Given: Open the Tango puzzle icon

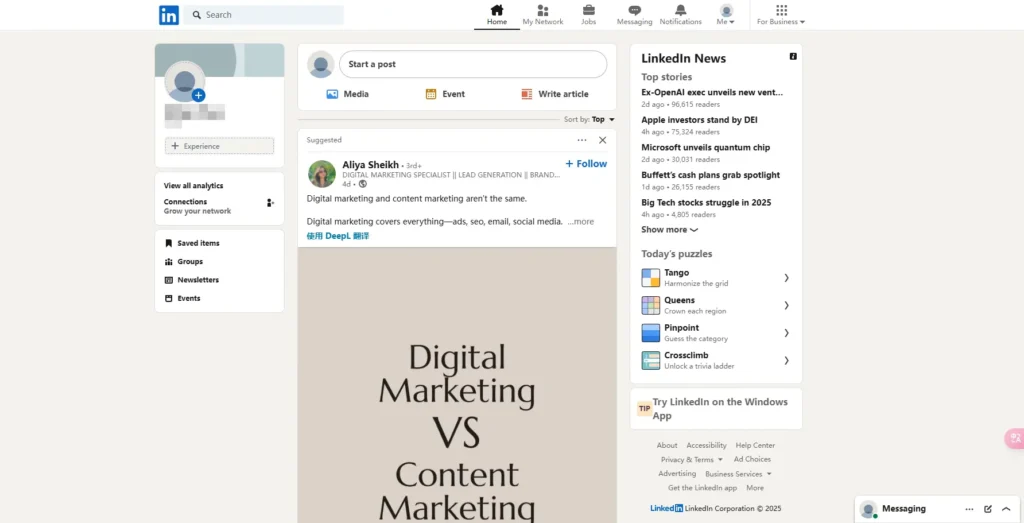Looking at the screenshot, I should 650,277.
